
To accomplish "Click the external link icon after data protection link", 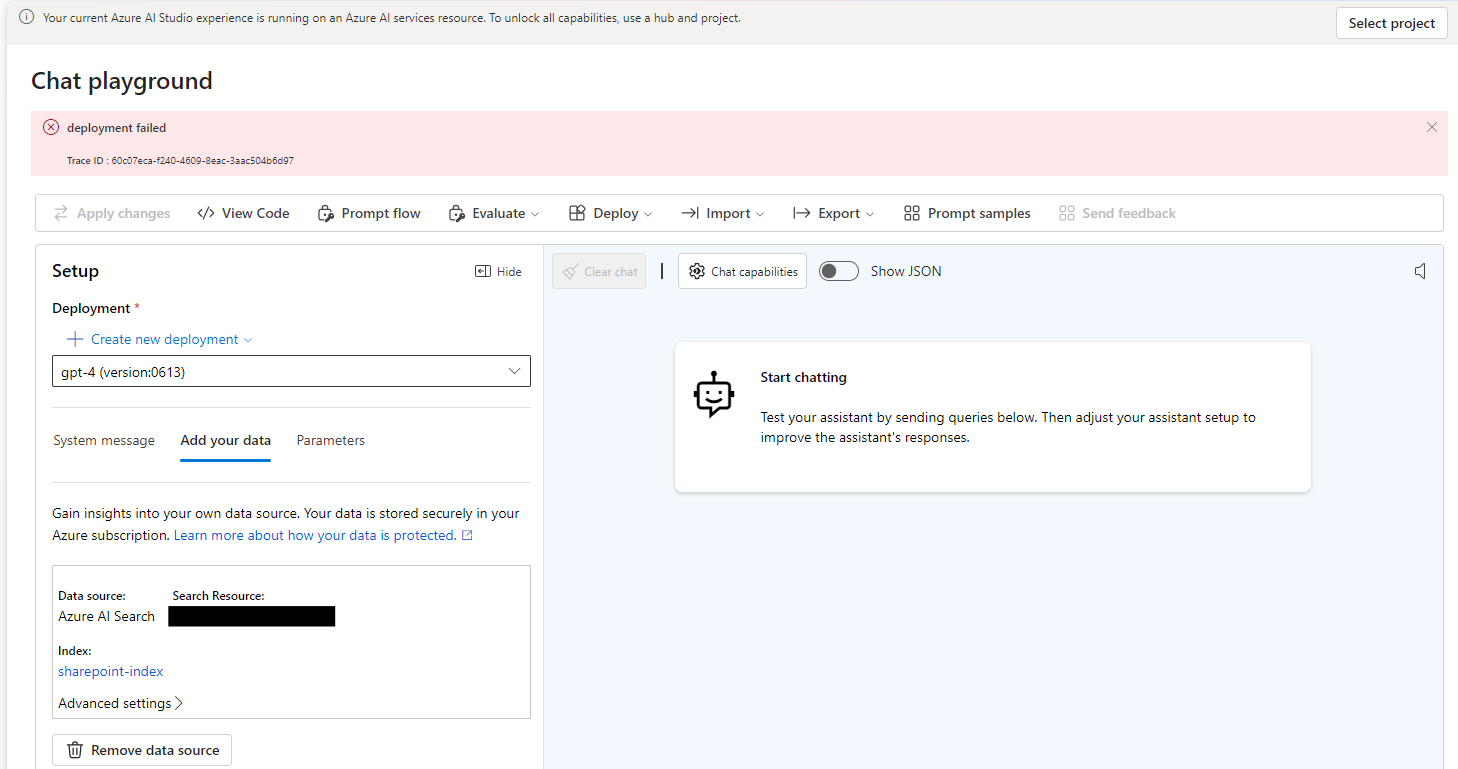I will [x=467, y=535].
